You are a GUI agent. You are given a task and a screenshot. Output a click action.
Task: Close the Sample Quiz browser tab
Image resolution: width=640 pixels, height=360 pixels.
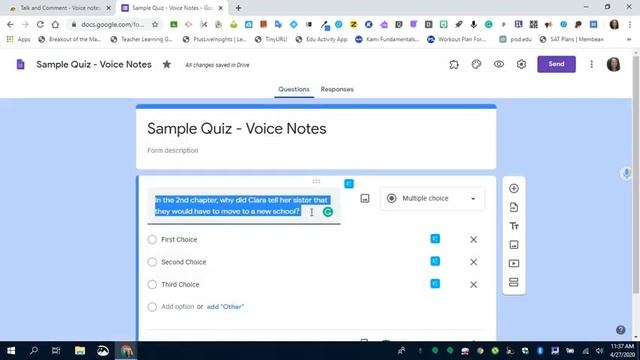221,8
